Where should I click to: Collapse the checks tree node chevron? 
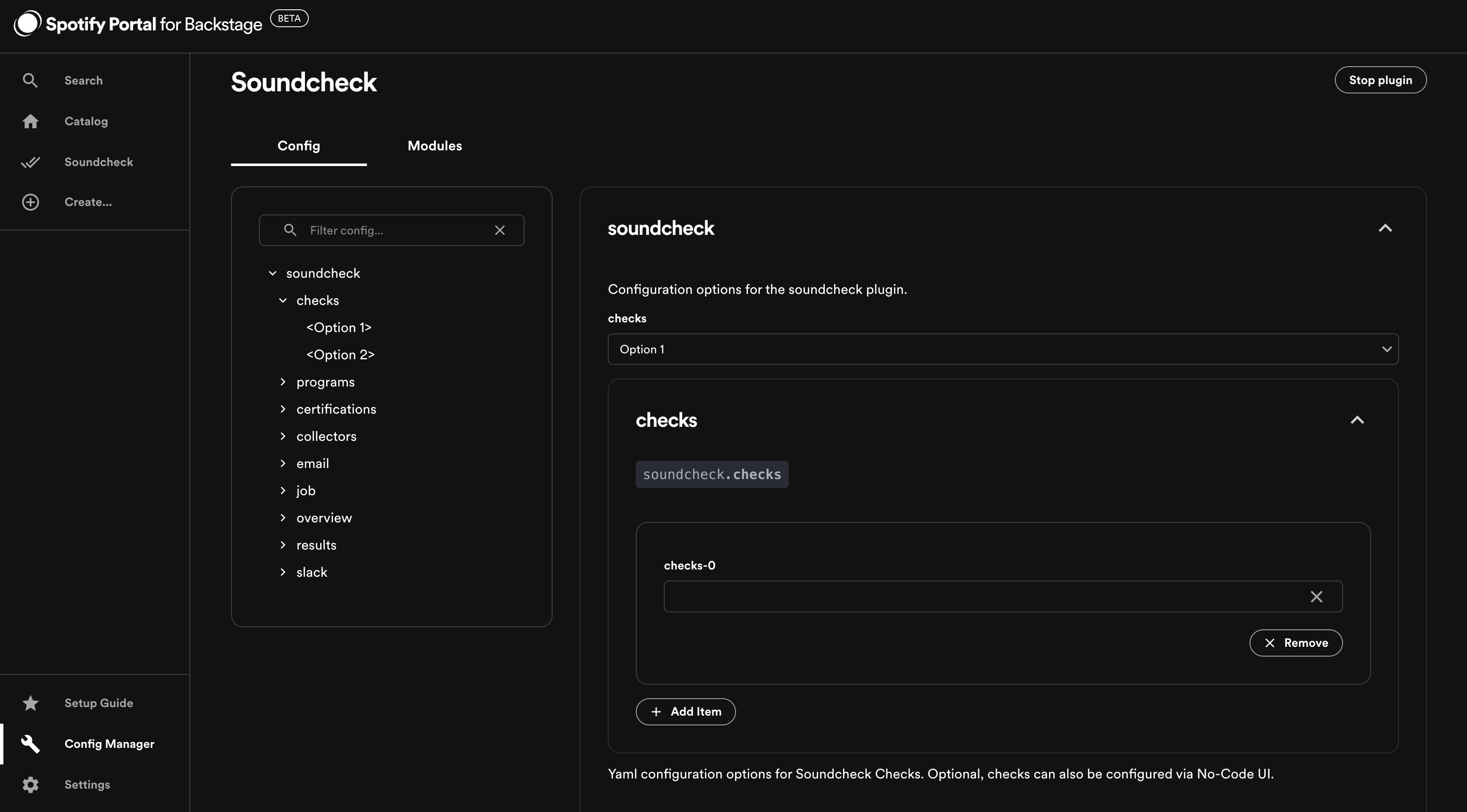pos(283,301)
